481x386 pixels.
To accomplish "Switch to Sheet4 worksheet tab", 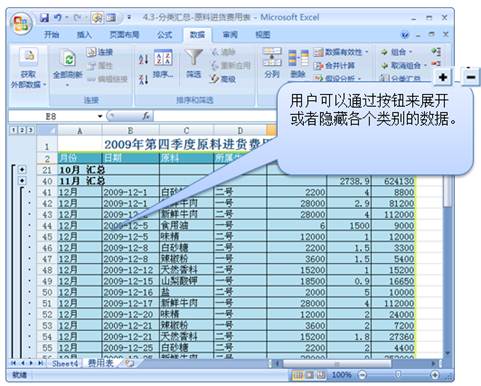I will pyautogui.click(x=65, y=363).
